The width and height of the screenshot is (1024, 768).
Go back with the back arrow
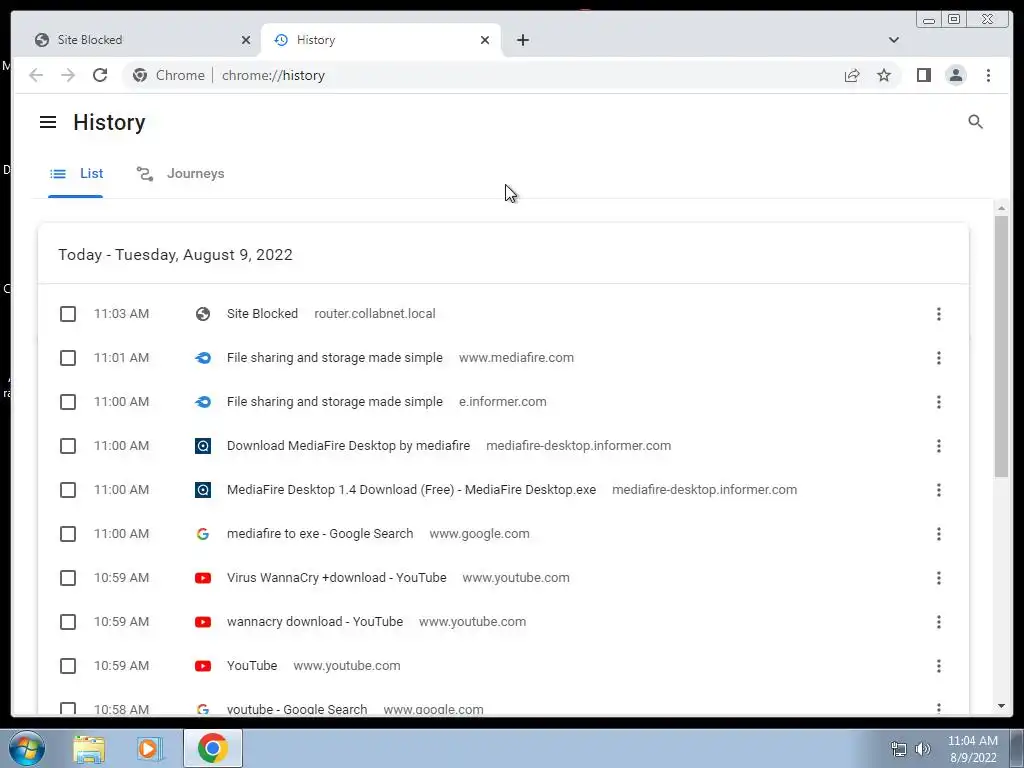36,75
